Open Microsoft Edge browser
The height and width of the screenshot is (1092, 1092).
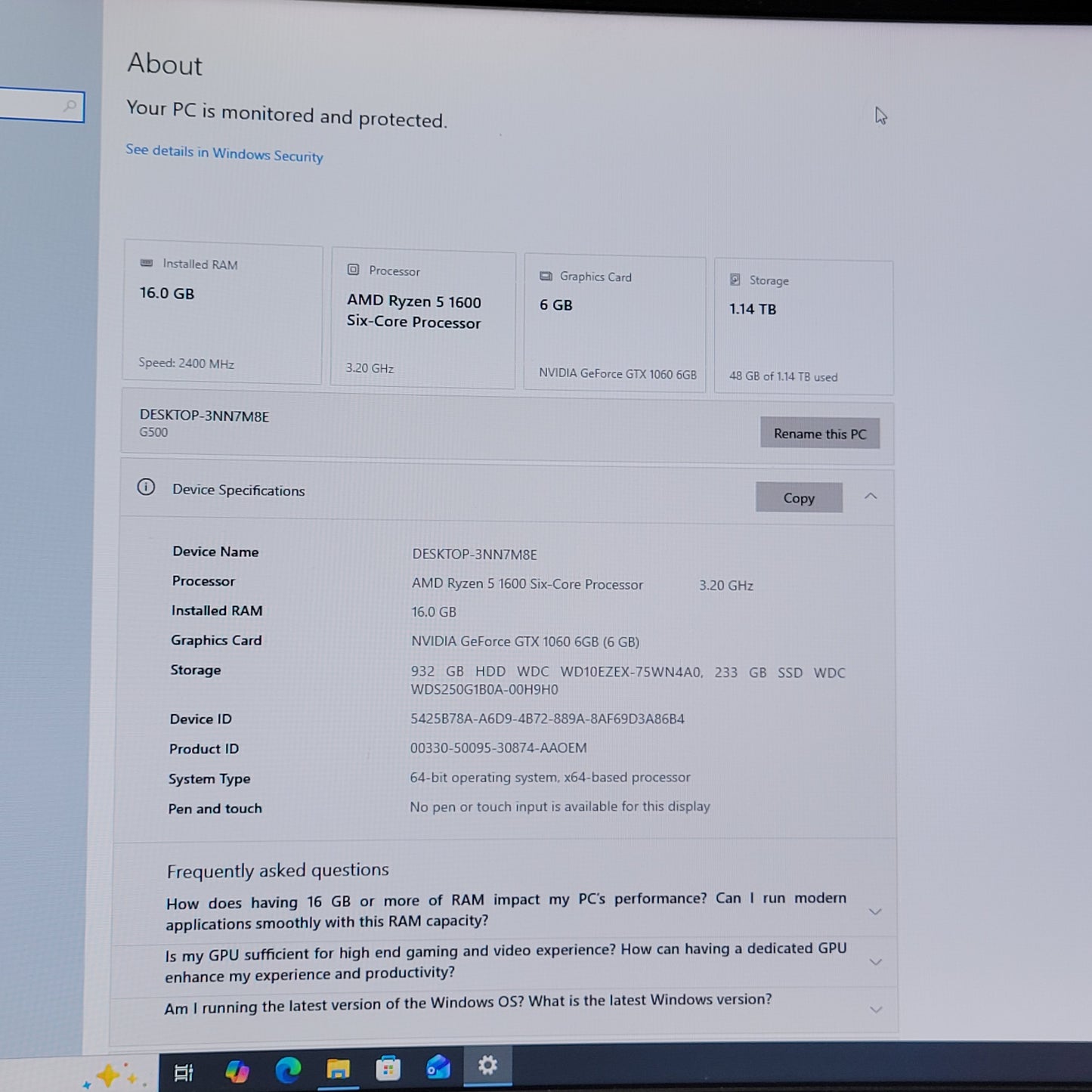tap(288, 1070)
